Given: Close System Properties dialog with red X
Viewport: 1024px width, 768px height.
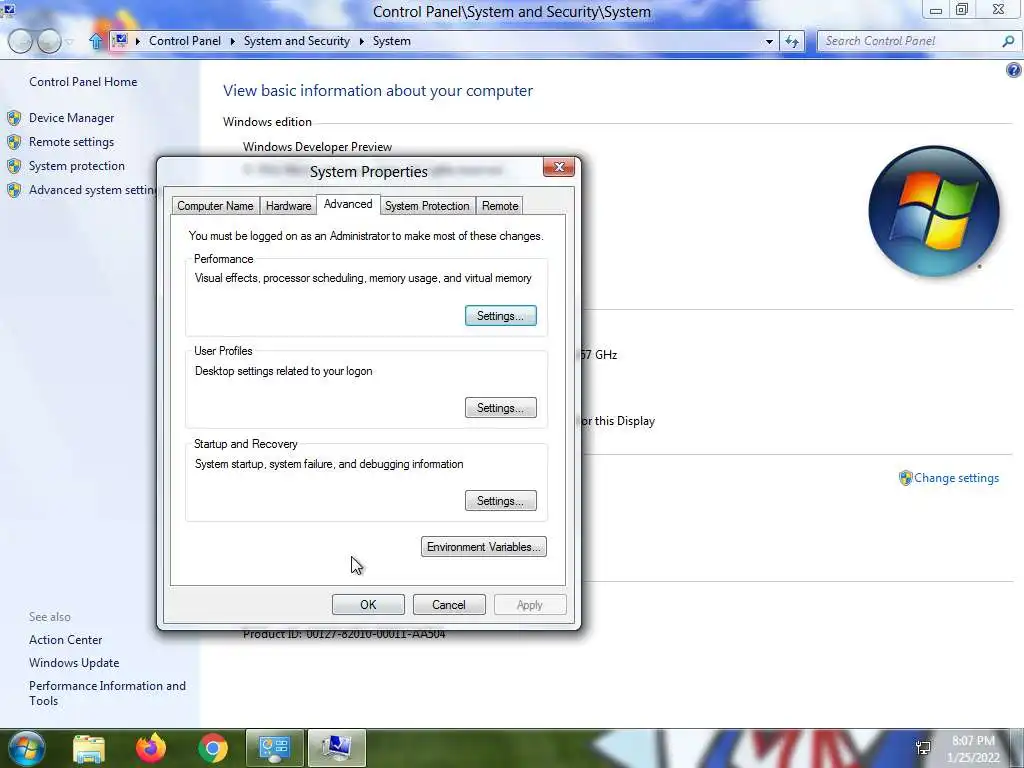Looking at the screenshot, I should tap(559, 167).
